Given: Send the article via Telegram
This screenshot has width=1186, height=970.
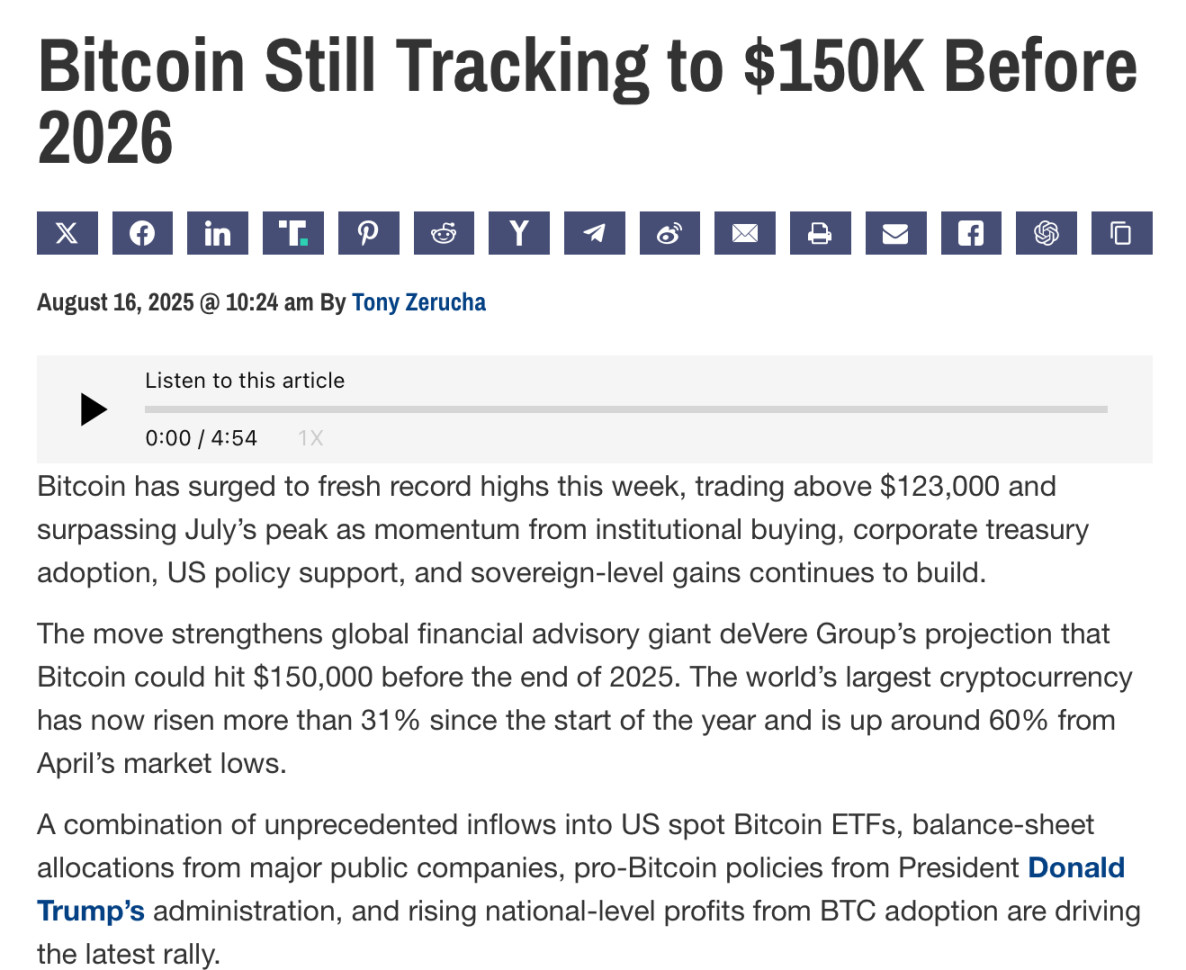Looking at the screenshot, I should coord(594,233).
